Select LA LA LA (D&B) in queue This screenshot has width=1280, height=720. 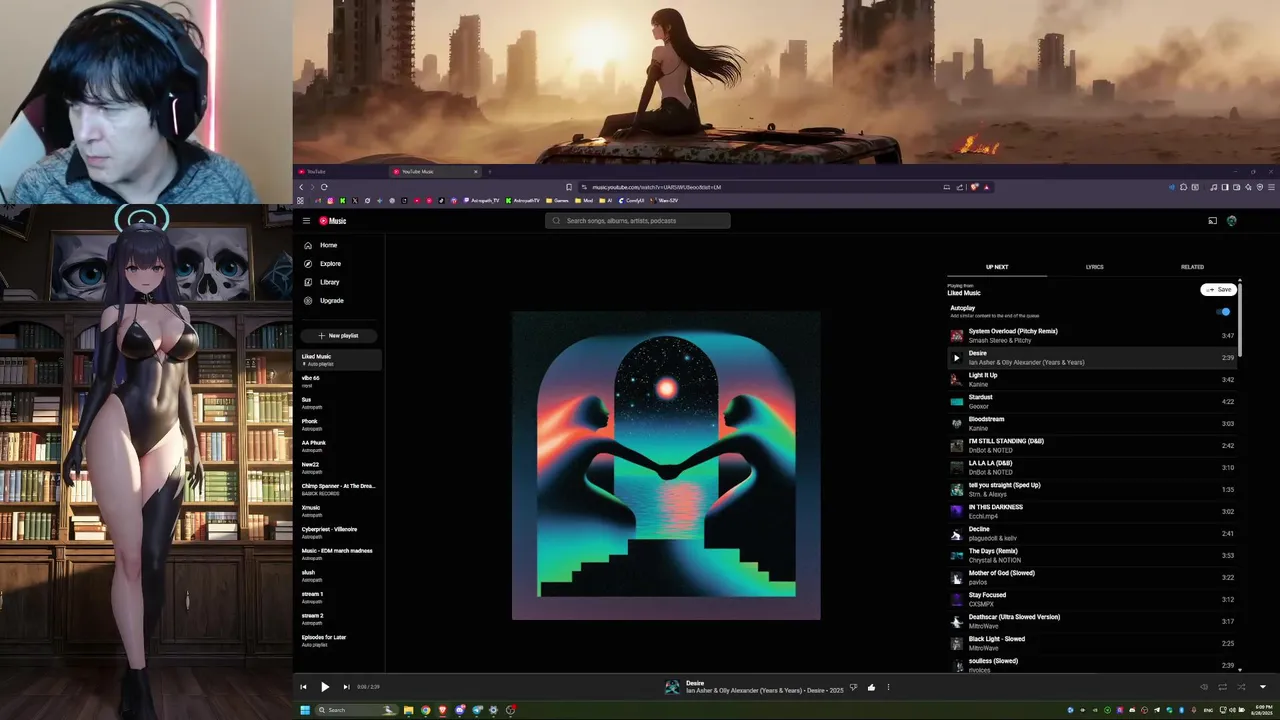pyautogui.click(x=1092, y=468)
